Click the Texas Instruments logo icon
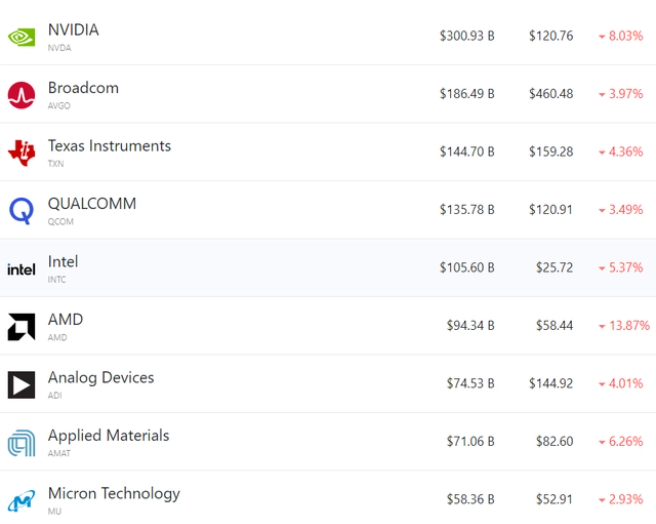 coord(21,152)
